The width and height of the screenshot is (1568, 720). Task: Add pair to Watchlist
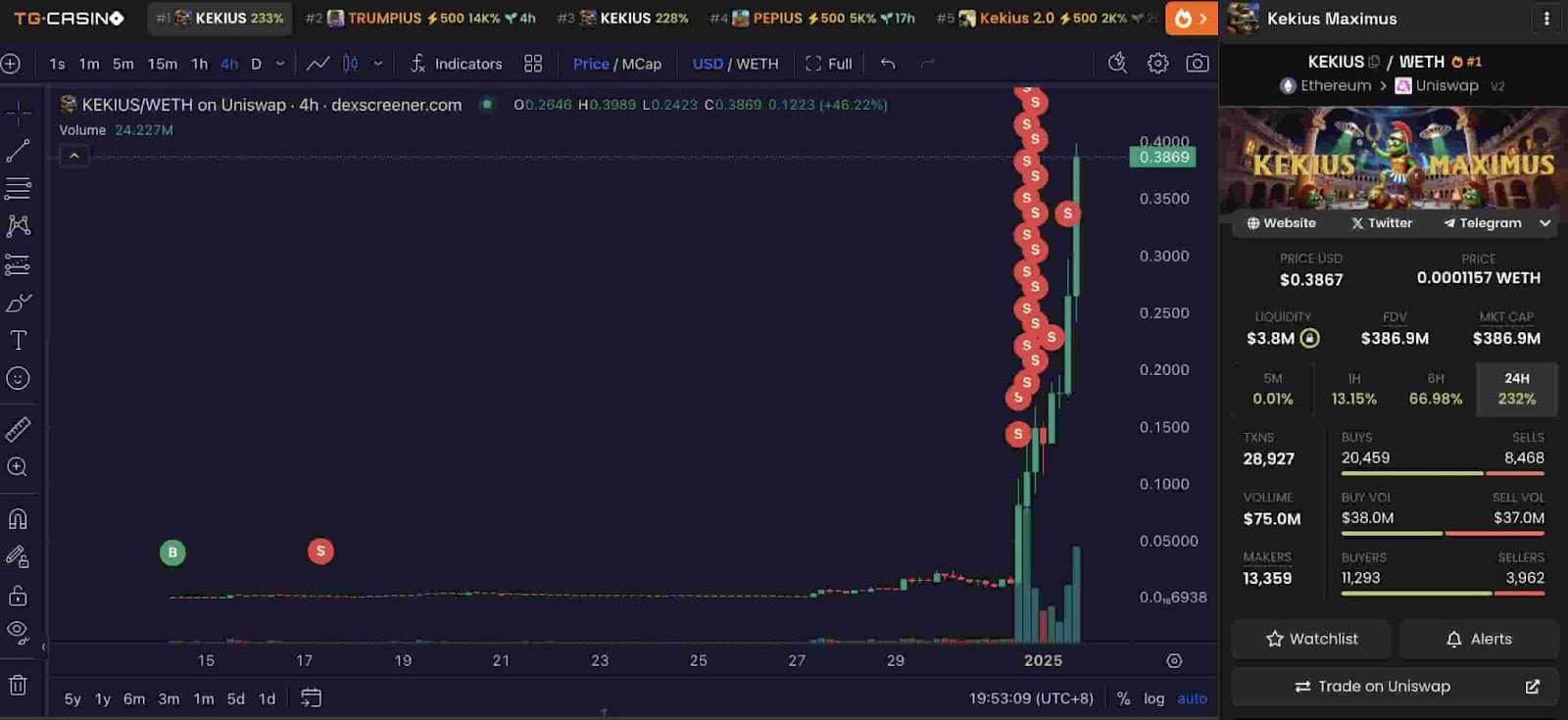point(1310,639)
